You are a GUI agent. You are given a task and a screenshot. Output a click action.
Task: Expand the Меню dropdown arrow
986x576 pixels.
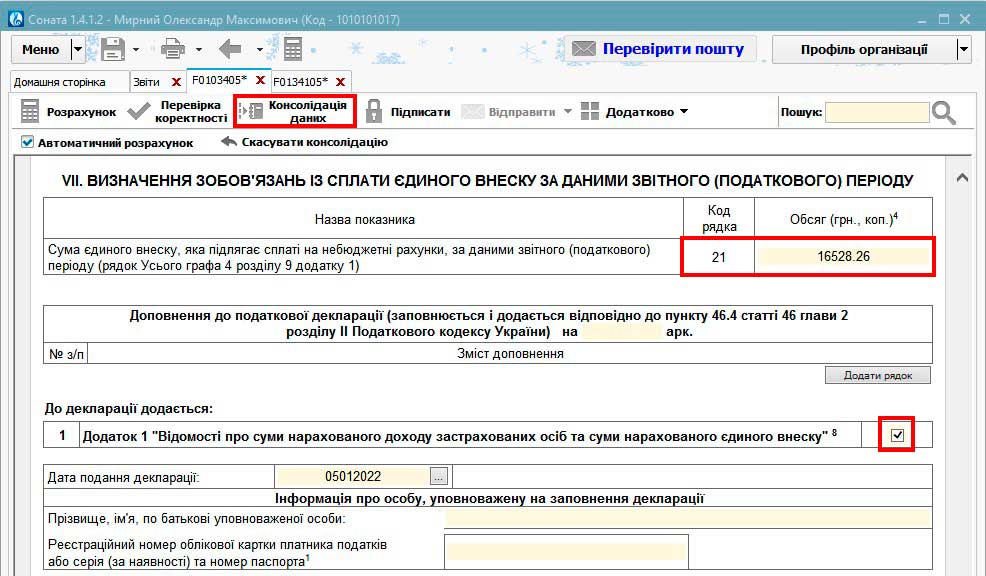78,49
